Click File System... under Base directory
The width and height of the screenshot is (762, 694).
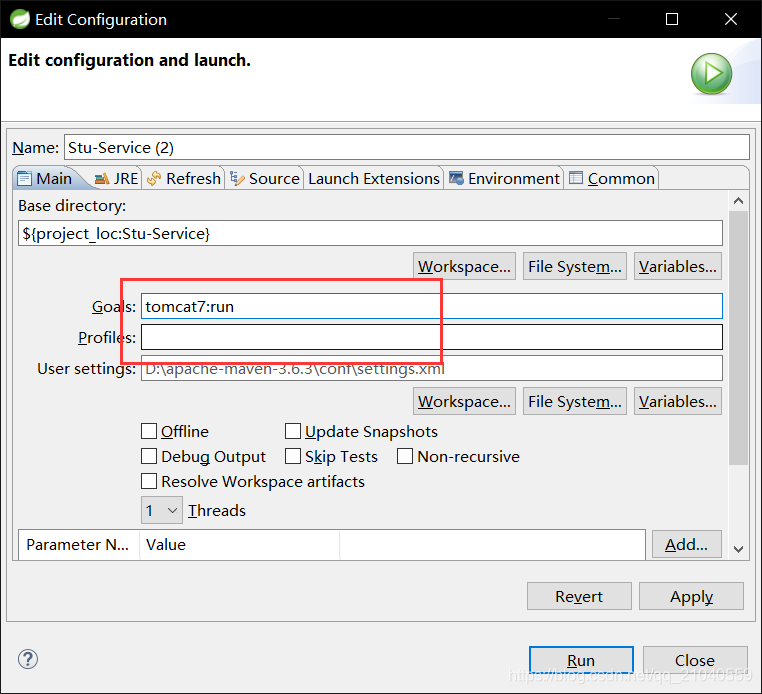pyautogui.click(x=574, y=266)
